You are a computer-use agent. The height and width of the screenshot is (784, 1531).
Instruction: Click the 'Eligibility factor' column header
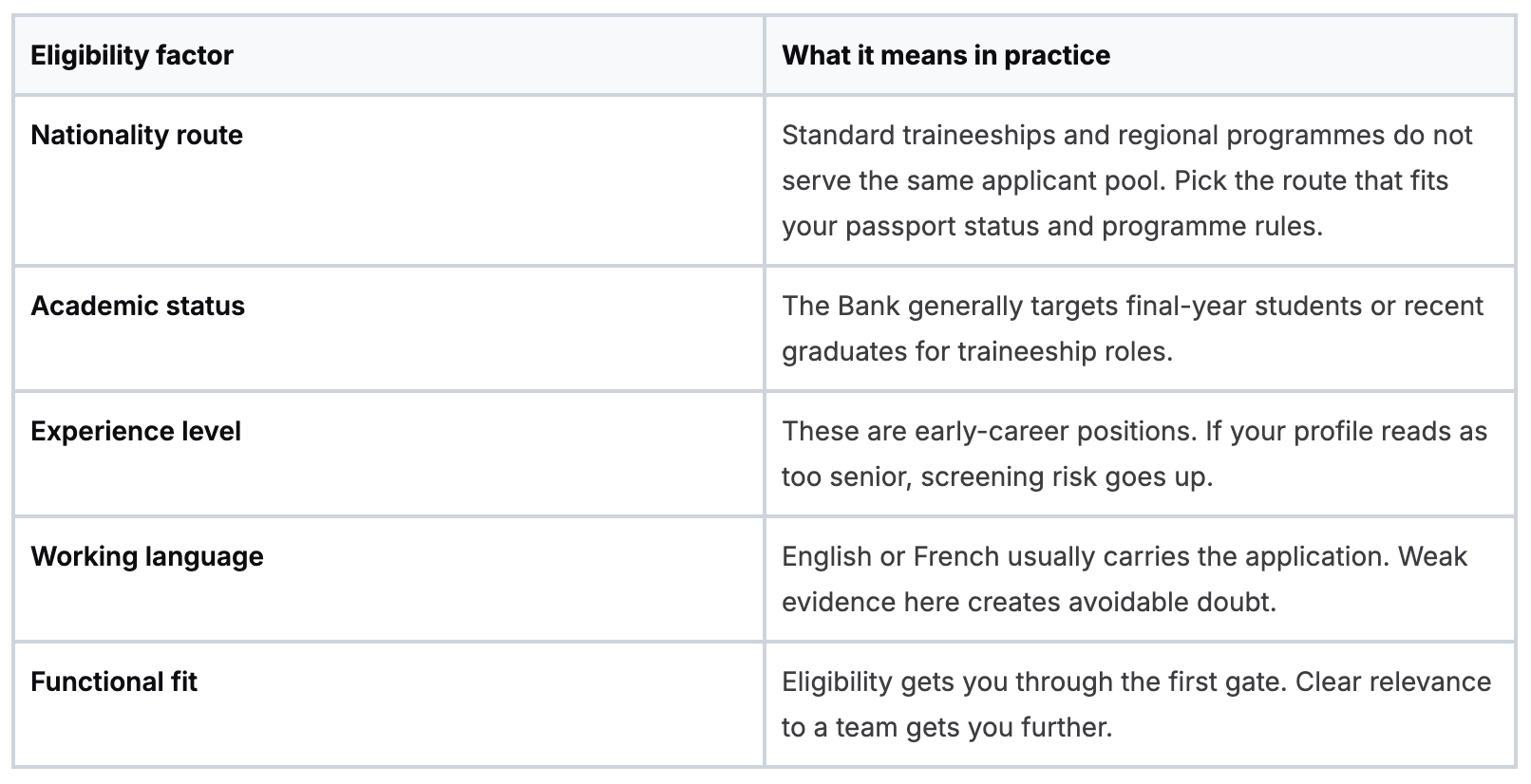point(132,55)
